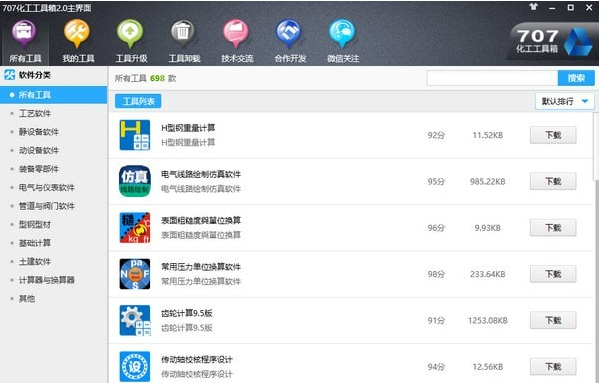Switch to the 工具列表 tab
Viewport: 601px width, 383px height.
coord(138,101)
